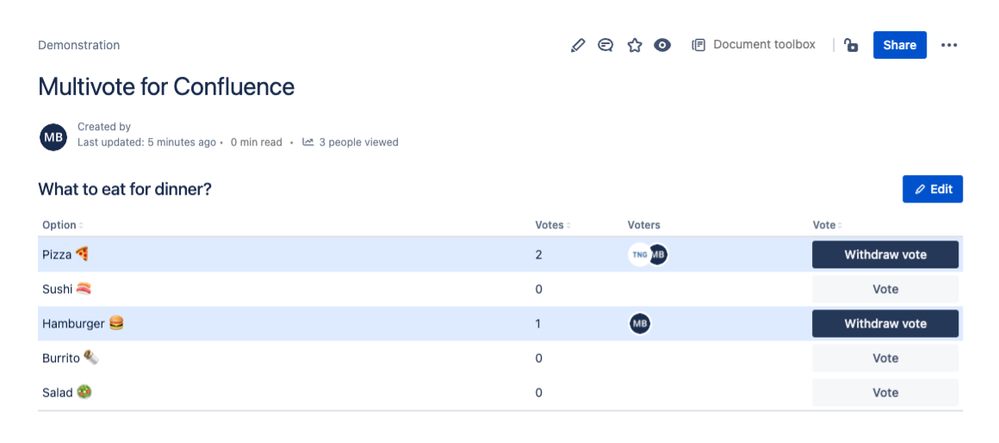Open the three-dots more actions menu
This screenshot has width=999, height=443.
pyautogui.click(x=949, y=45)
